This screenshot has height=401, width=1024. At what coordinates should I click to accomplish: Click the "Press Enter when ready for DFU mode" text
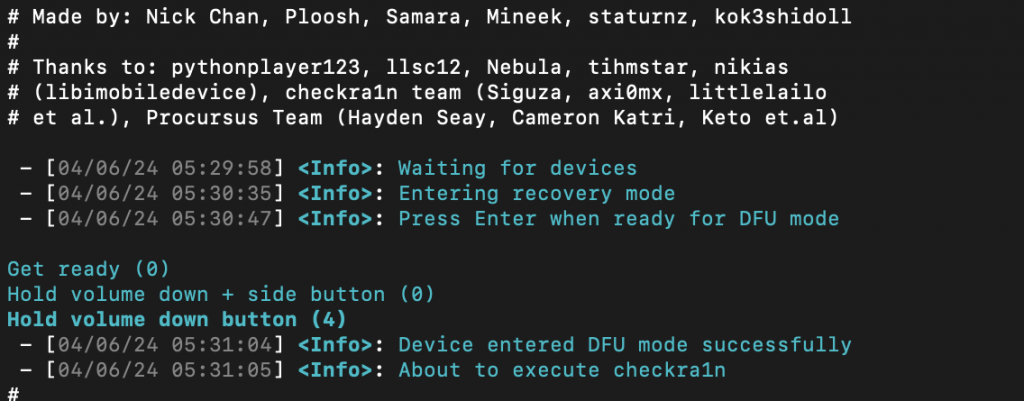pyautogui.click(x=618, y=218)
